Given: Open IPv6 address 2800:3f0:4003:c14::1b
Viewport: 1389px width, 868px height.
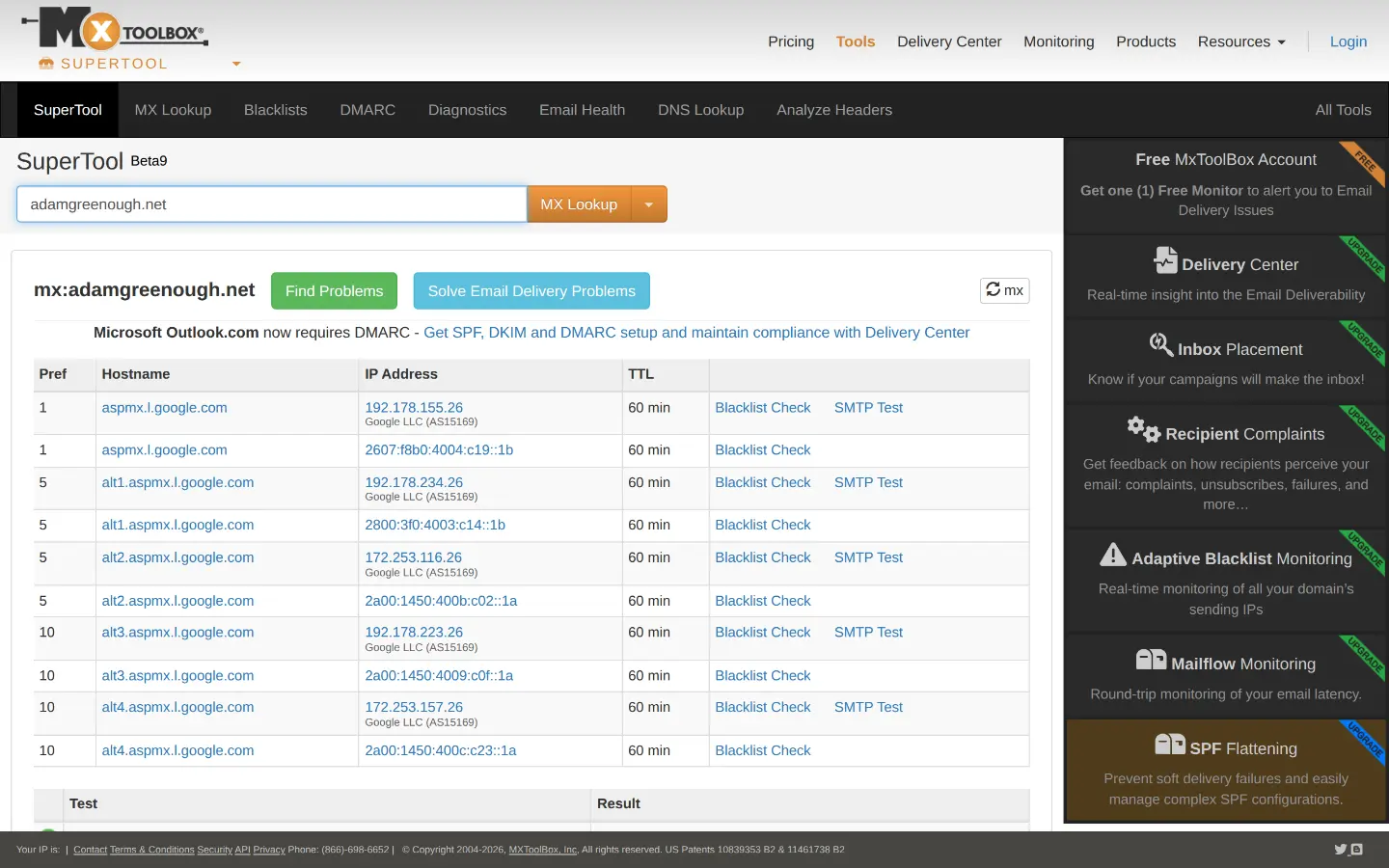Looking at the screenshot, I should (x=435, y=525).
